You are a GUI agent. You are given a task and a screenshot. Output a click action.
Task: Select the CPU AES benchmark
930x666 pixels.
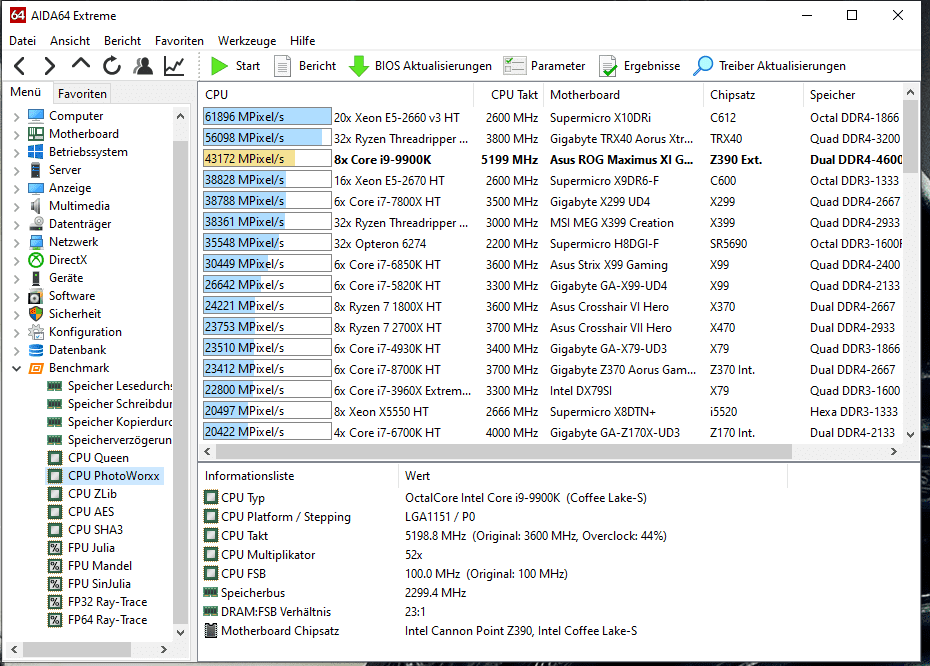pos(82,512)
